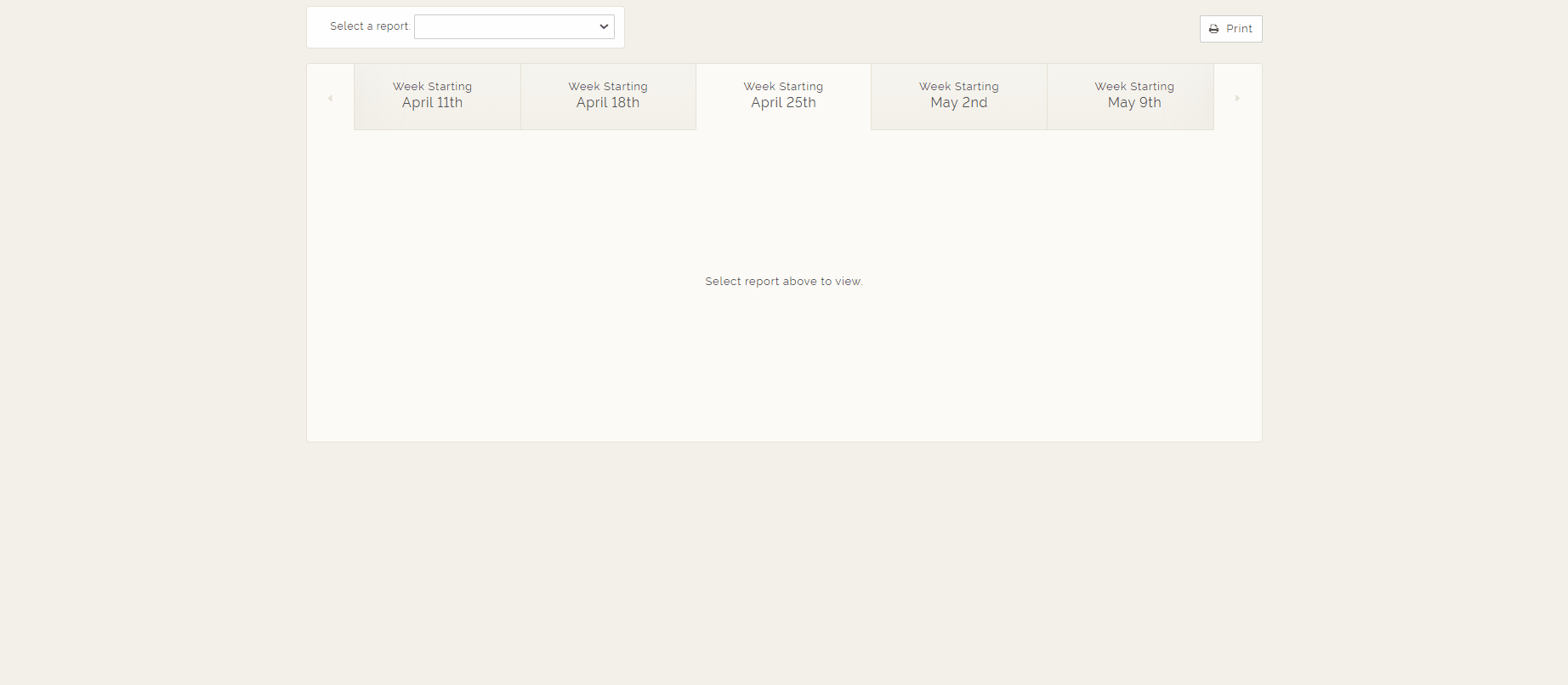Click 'May 9th' date text
This screenshot has width=1568, height=685.
click(x=1134, y=103)
